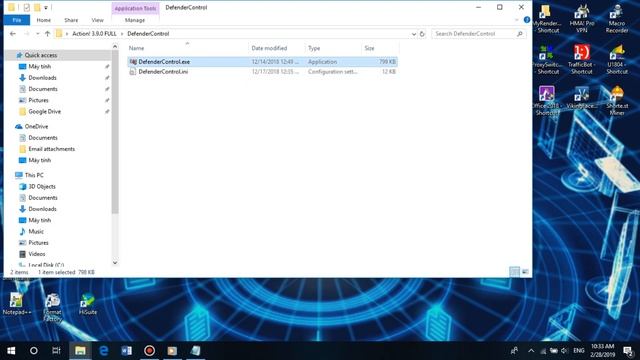Viewport: 640px width, 360px height.
Task: Click the Action! 3.9.0 FULL breadcrumb
Action: [x=94, y=34]
